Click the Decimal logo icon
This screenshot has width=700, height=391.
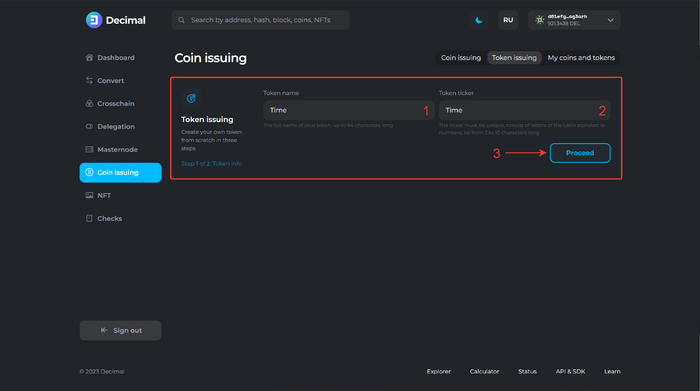(94, 20)
